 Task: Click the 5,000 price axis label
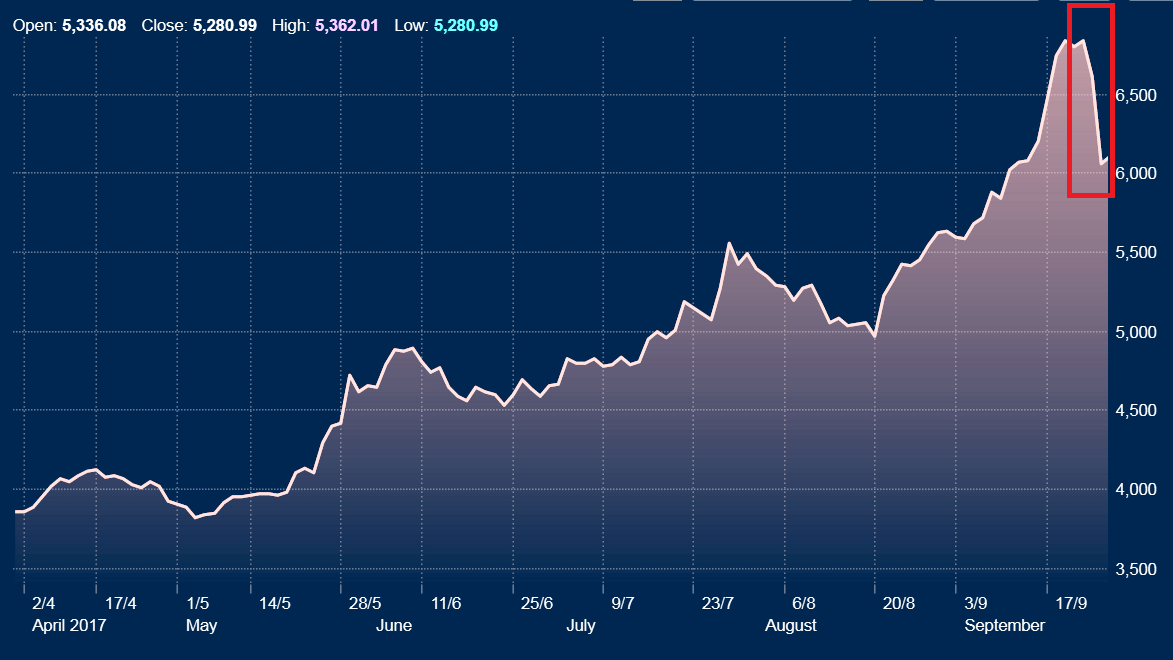click(1136, 332)
